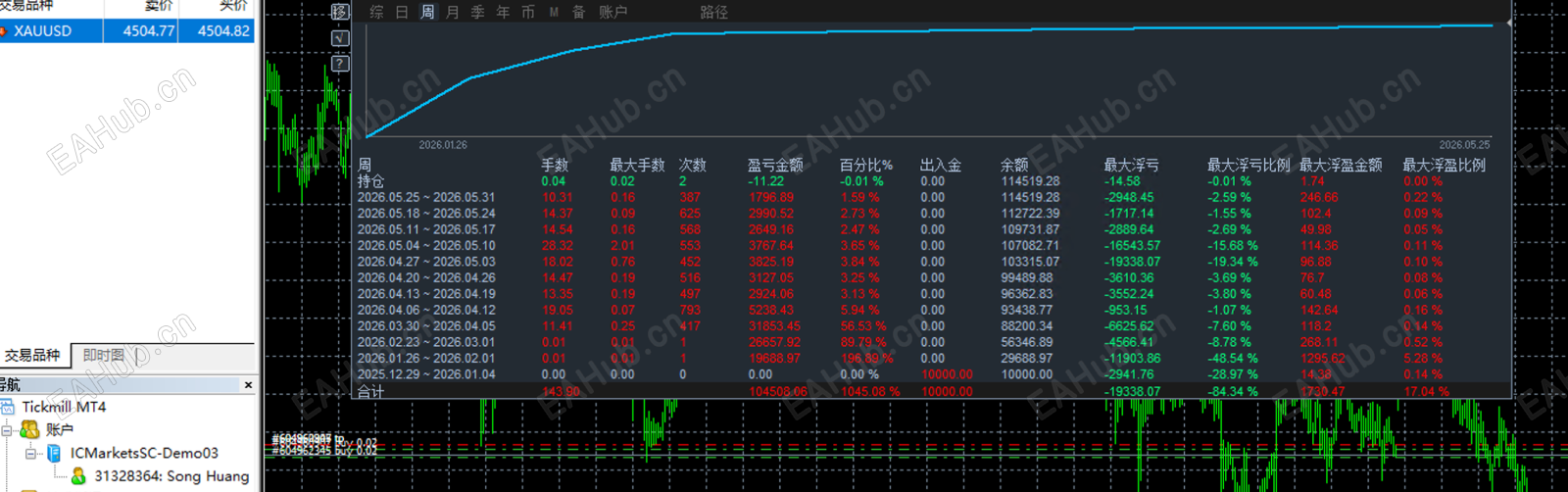The image size is (1568, 492).
Task: Select the 周 weekly tab
Action: (427, 12)
